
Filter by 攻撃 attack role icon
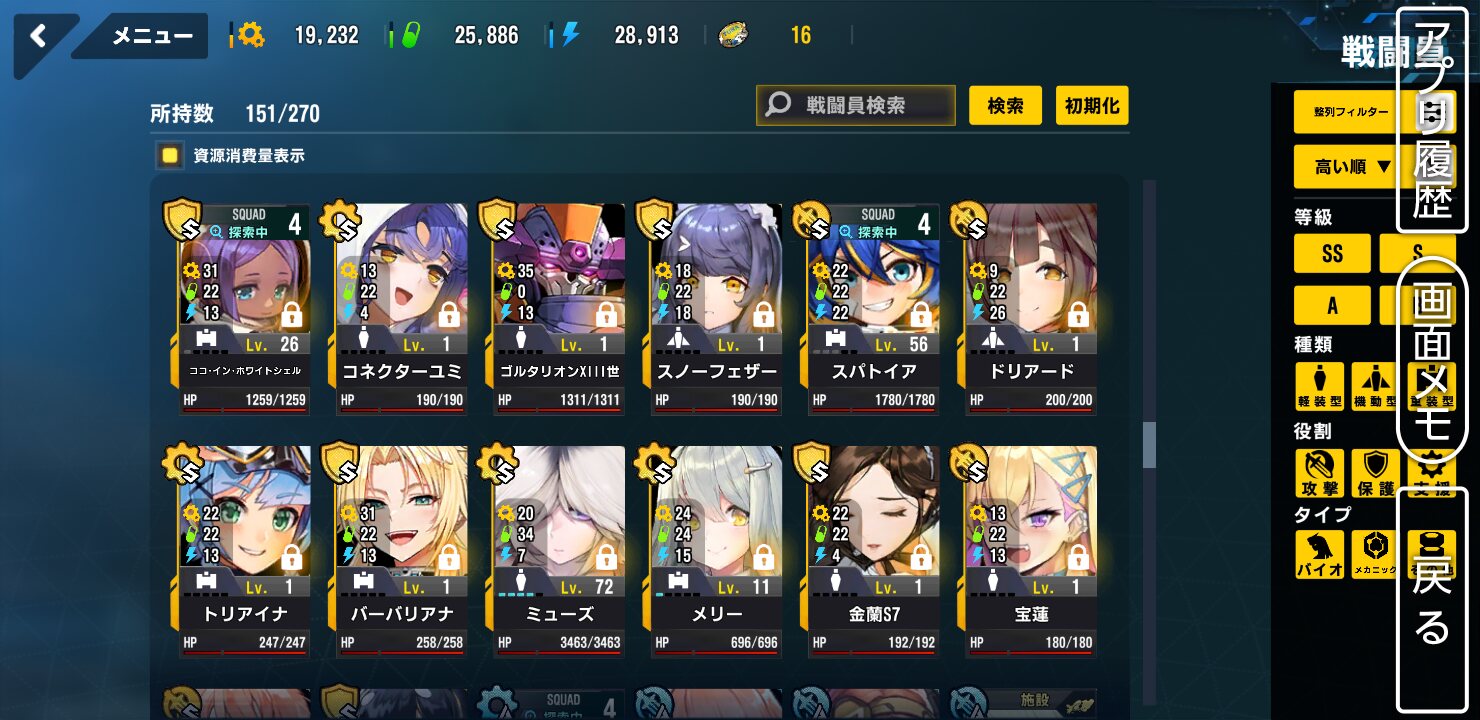point(1319,473)
